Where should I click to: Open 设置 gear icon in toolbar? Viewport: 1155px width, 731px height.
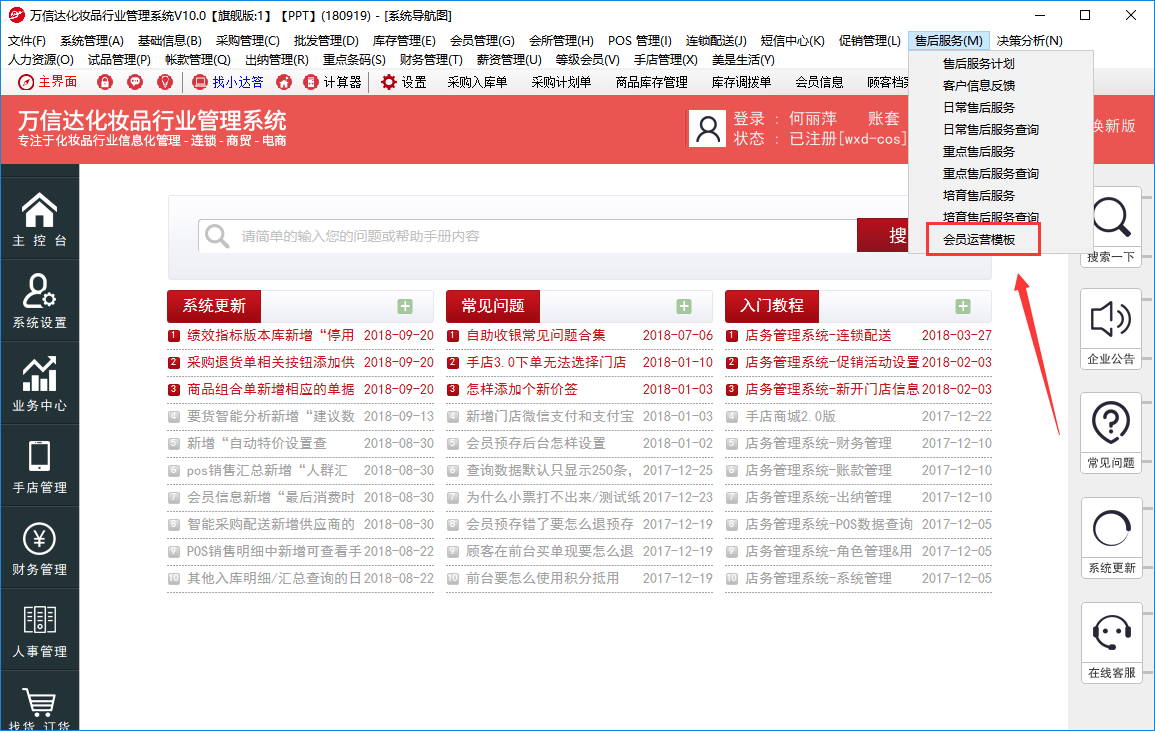(404, 83)
